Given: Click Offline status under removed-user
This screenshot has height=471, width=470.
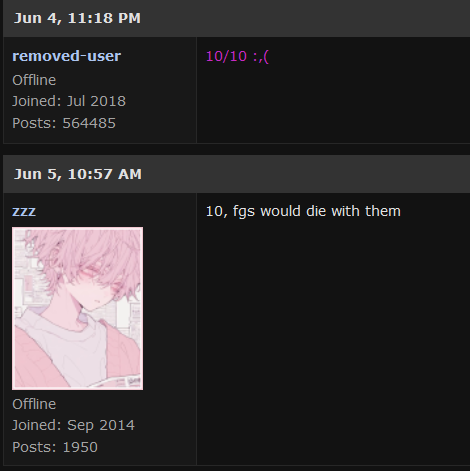Looking at the screenshot, I should 34,80.
